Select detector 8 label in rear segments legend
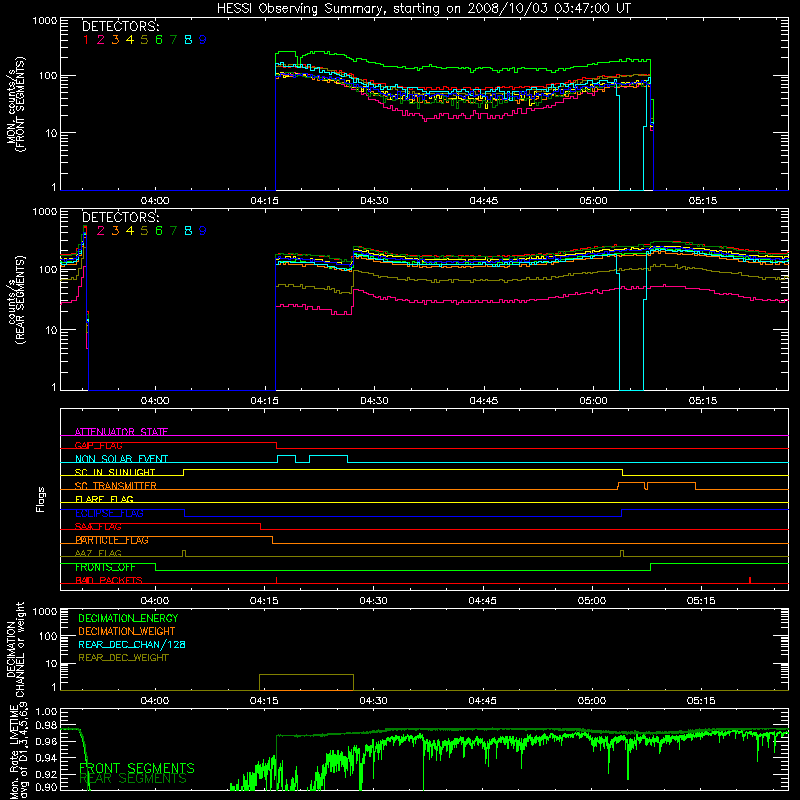800x800 pixels. click(x=188, y=231)
